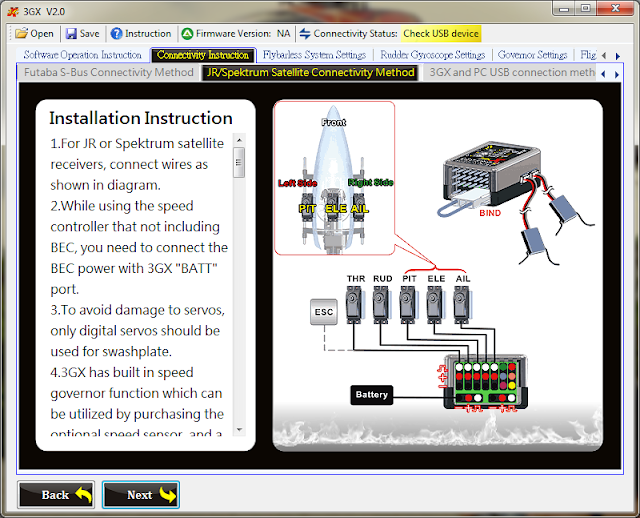Select the Connectivity Instruction tab
Viewport: 640px width, 518px height.
tap(203, 55)
